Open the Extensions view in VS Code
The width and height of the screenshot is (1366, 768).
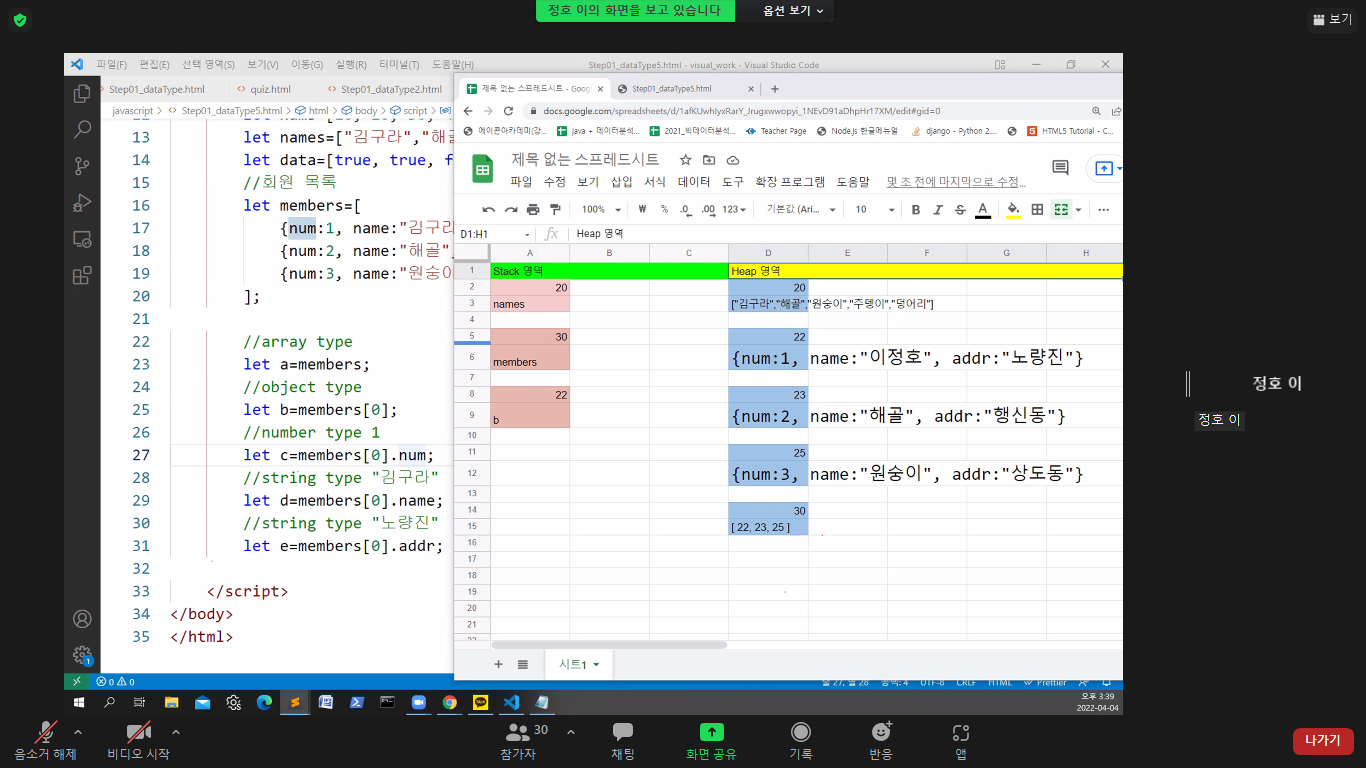(x=83, y=275)
